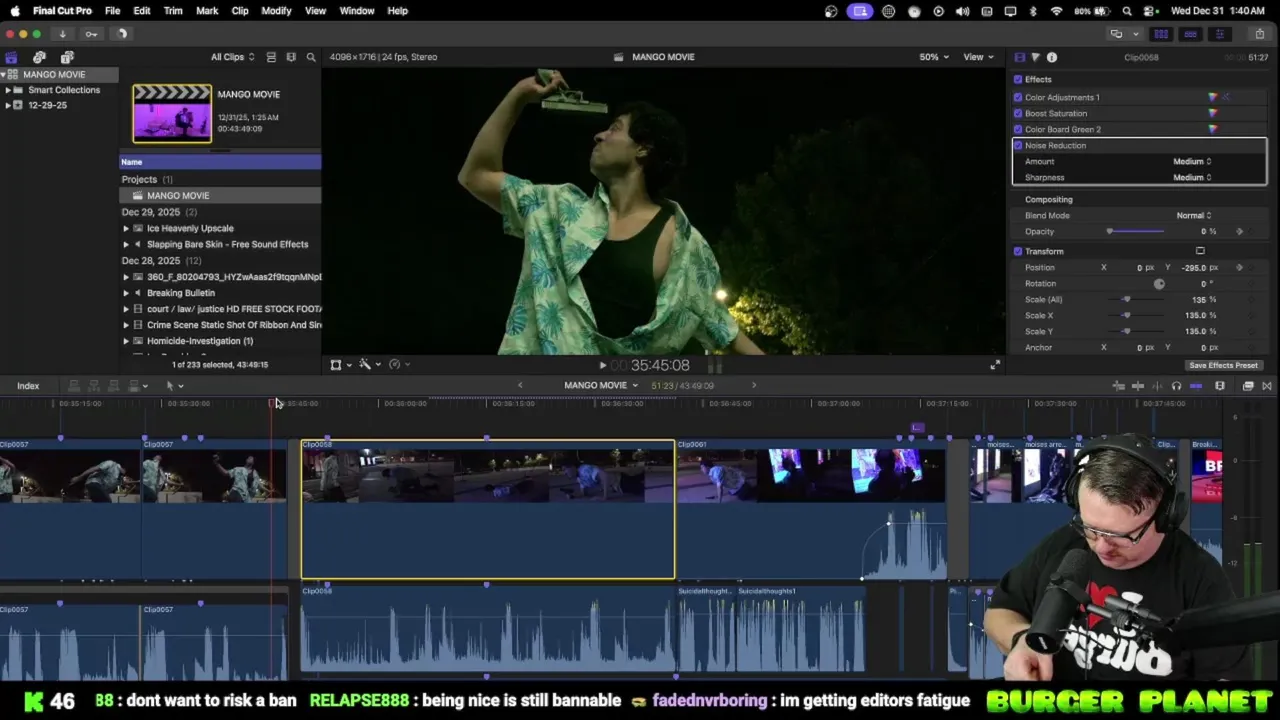This screenshot has width=1280, height=720.
Task: Click the Opacity slider in inspector
Action: [x=1135, y=231]
